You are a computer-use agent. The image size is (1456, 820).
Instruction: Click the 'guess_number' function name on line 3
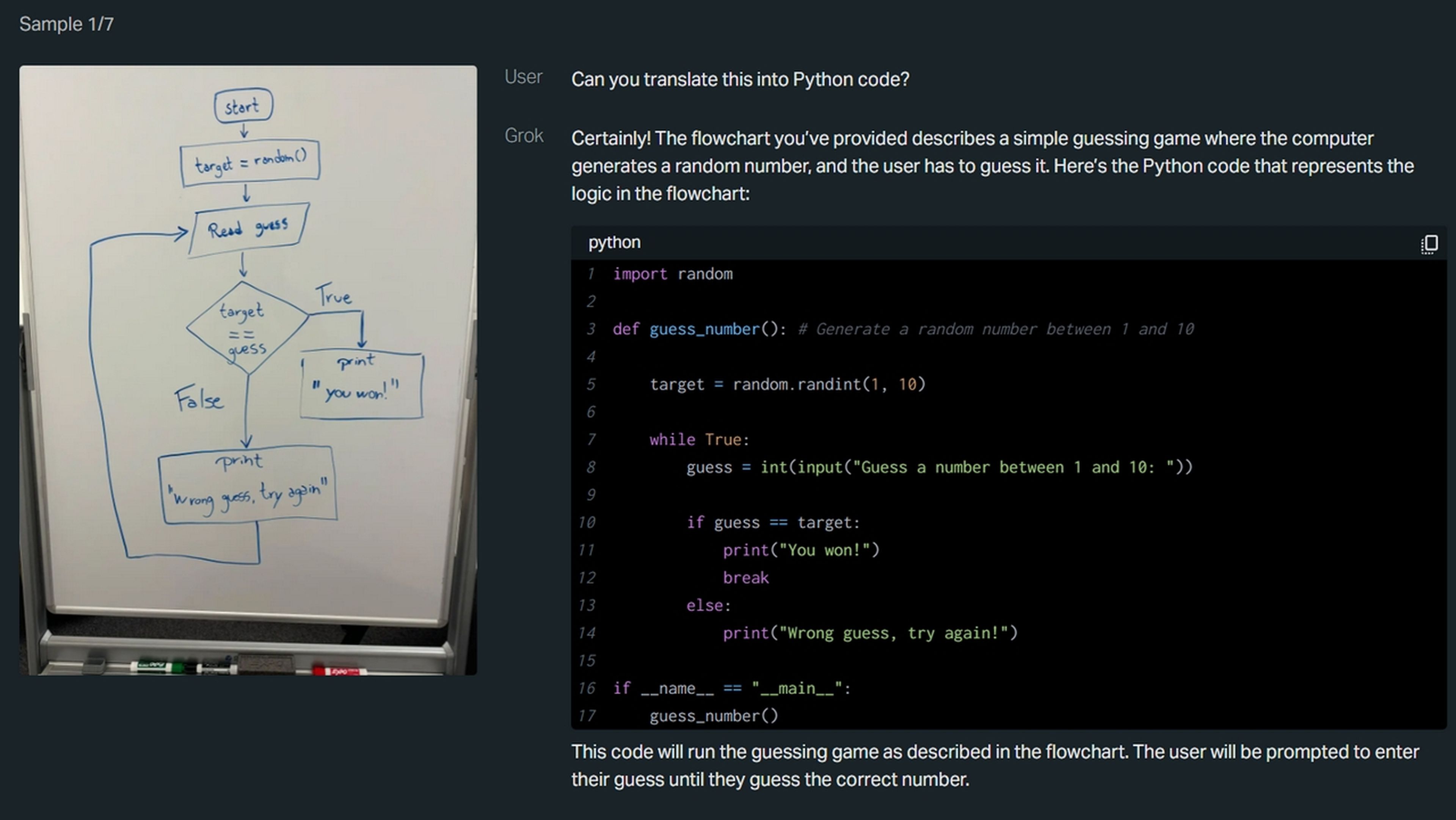click(704, 329)
